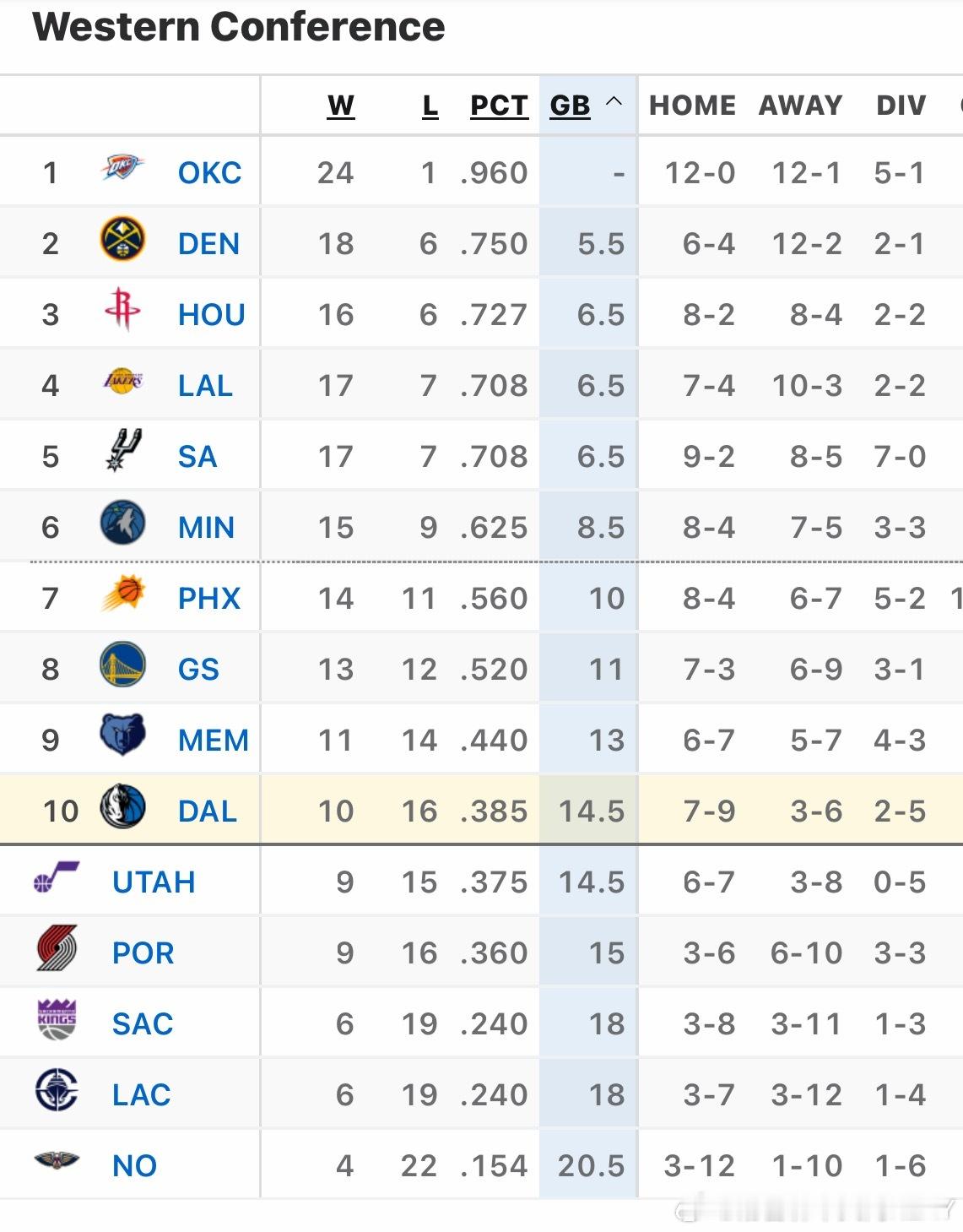Sort the table by L header
The height and width of the screenshot is (1232, 963).
point(430,106)
